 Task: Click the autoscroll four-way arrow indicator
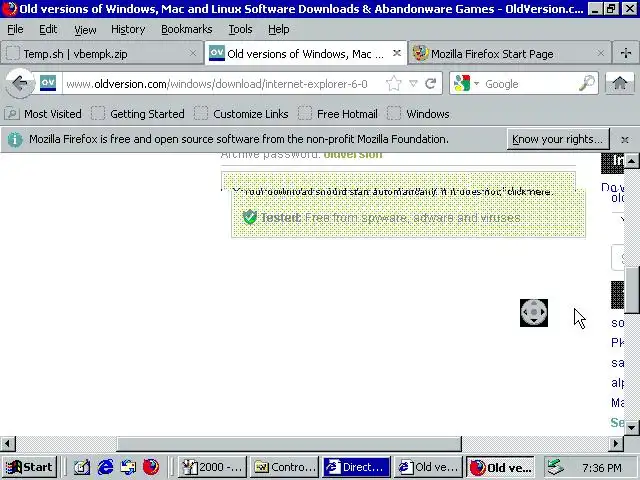[x=534, y=313]
